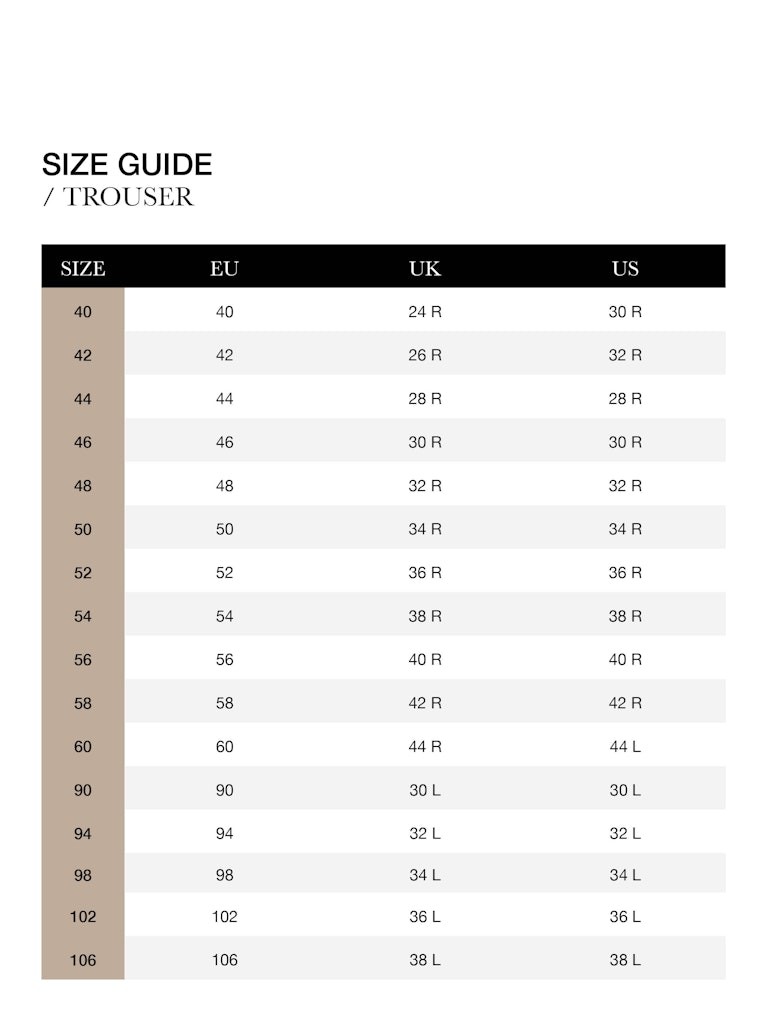Click US value 36 L in row 102
768x1024 pixels.
coord(625,917)
